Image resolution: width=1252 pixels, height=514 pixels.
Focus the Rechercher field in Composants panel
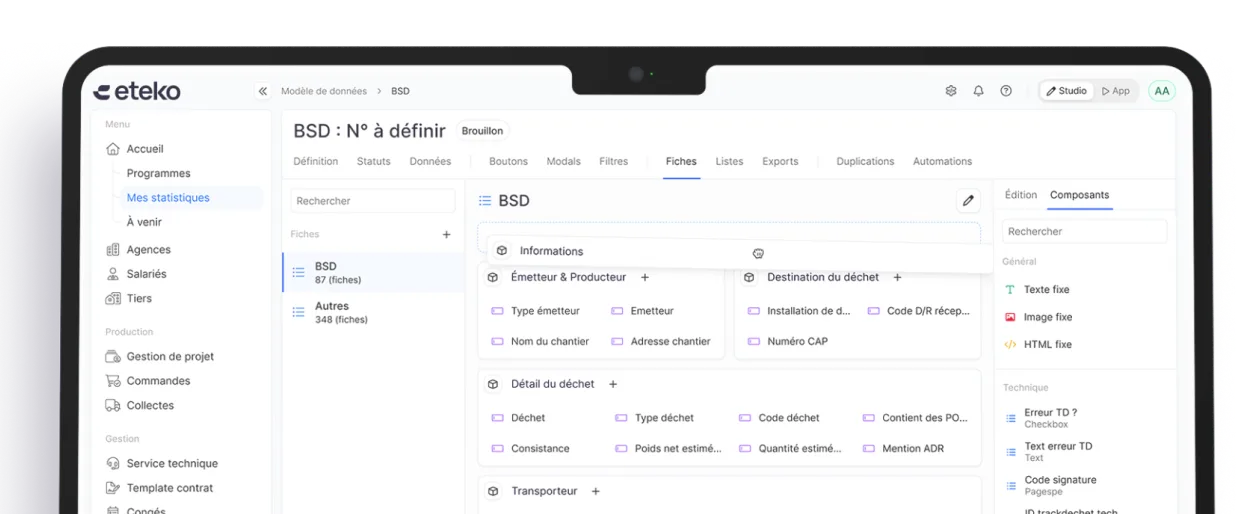tap(1085, 231)
